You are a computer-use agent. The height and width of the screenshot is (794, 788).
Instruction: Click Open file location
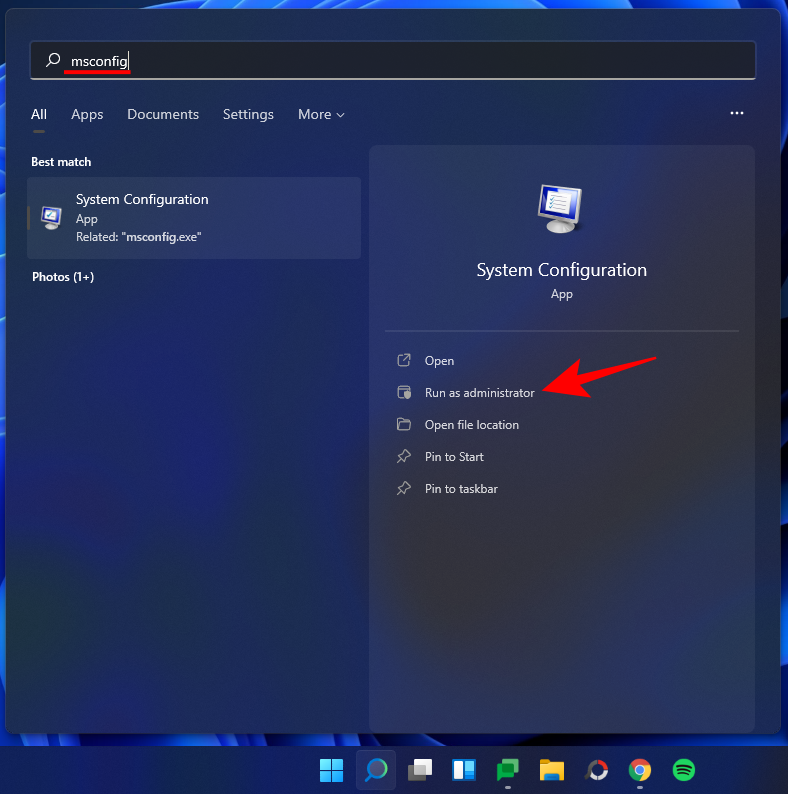point(471,425)
